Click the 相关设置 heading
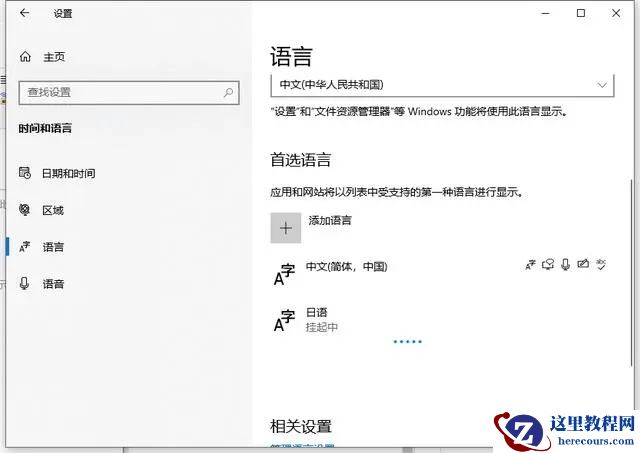The image size is (640, 453). click(x=301, y=426)
